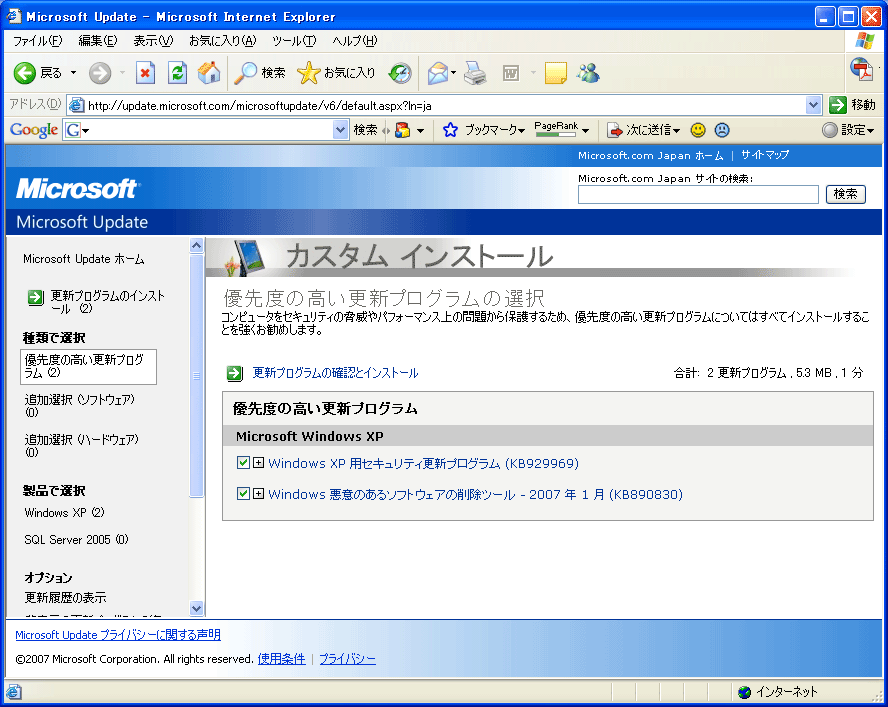Screen dimensions: 888x707
Task: Open the Windows XP 用セキュリティ更新プログラム KB929969 link
Action: coord(424,463)
